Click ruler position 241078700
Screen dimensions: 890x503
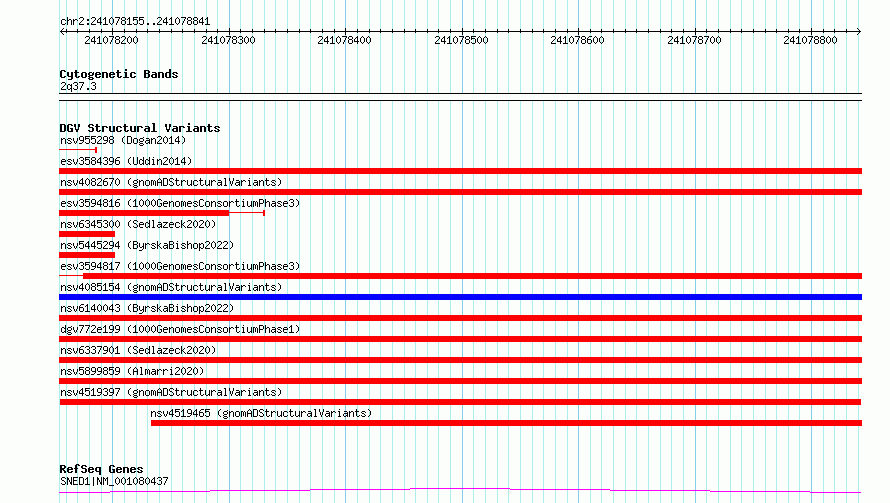click(x=694, y=40)
